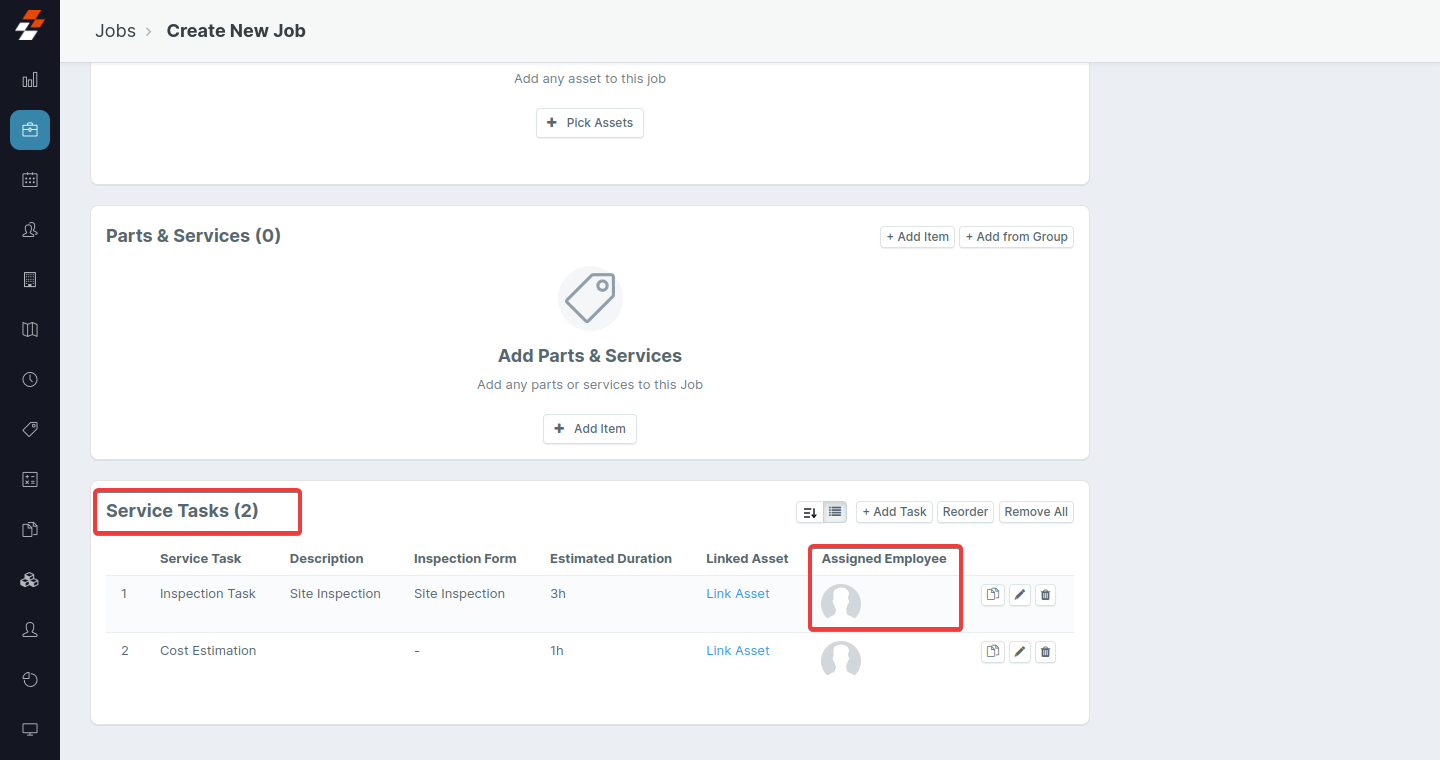Edit the Cost Estimation task via pencil icon
This screenshot has height=760, width=1440.
(1019, 652)
